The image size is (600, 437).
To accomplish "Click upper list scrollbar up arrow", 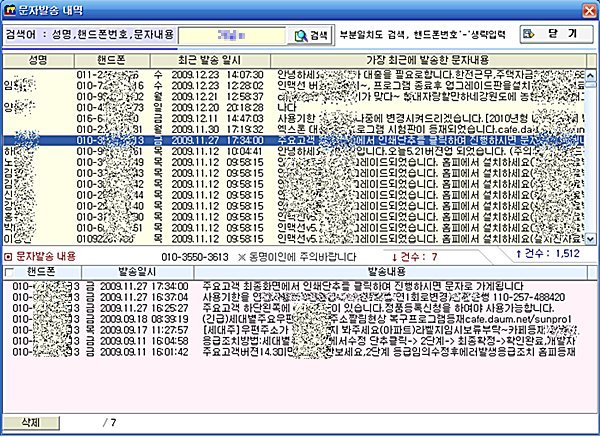I will (x=591, y=75).
